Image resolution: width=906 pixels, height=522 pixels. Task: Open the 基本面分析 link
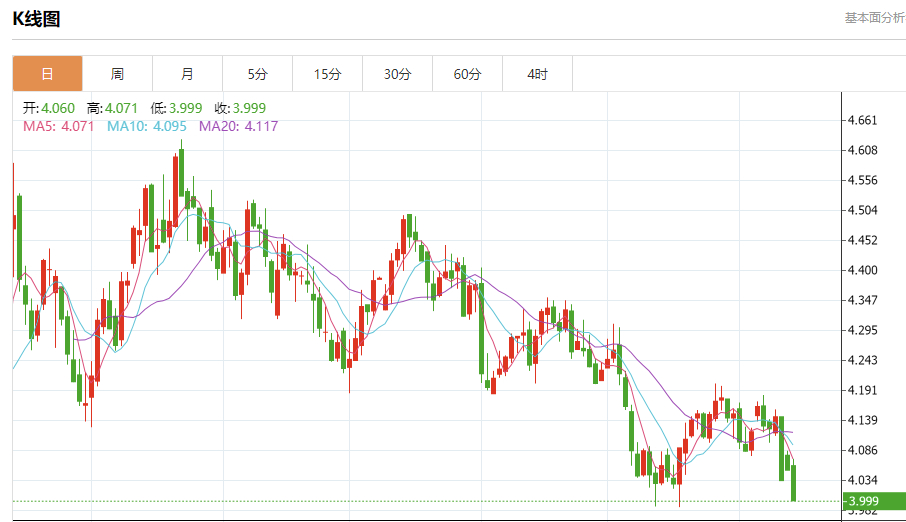point(874,18)
